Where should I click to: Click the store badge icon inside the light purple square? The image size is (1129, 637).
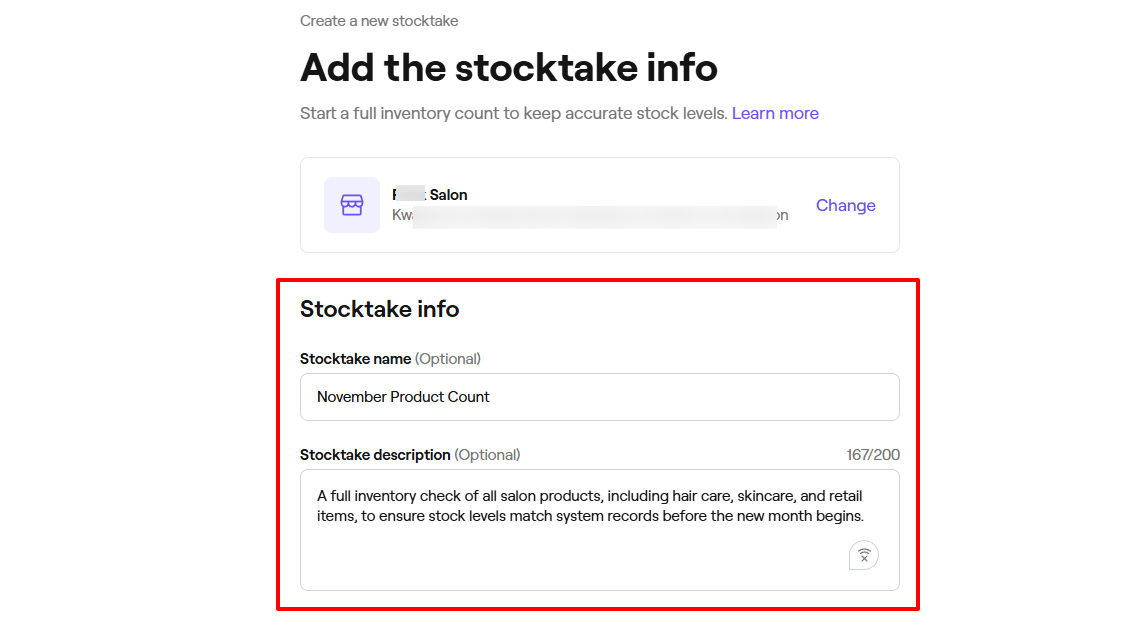[x=351, y=204]
